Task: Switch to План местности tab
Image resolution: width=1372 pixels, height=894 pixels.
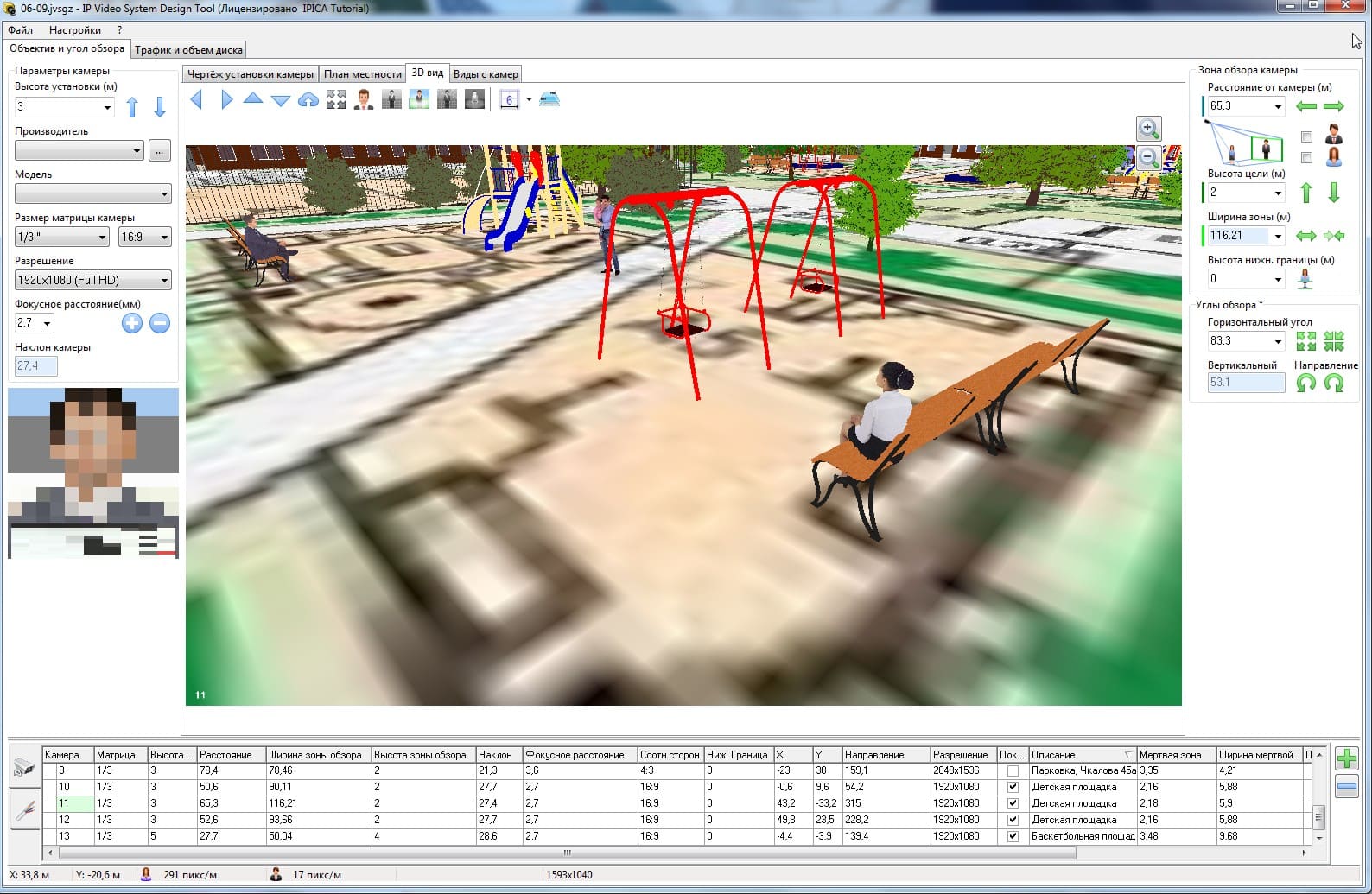Action: coord(363,74)
